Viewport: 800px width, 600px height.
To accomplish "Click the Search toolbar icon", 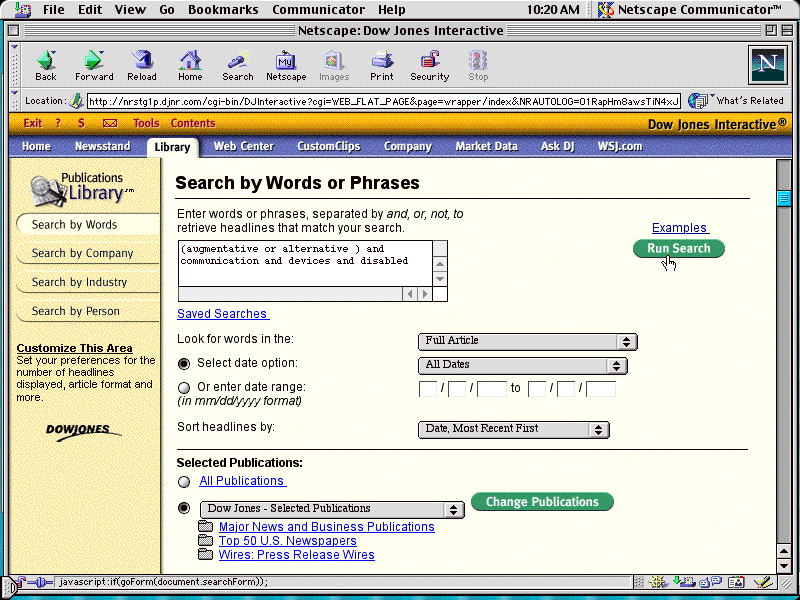I will 238,60.
